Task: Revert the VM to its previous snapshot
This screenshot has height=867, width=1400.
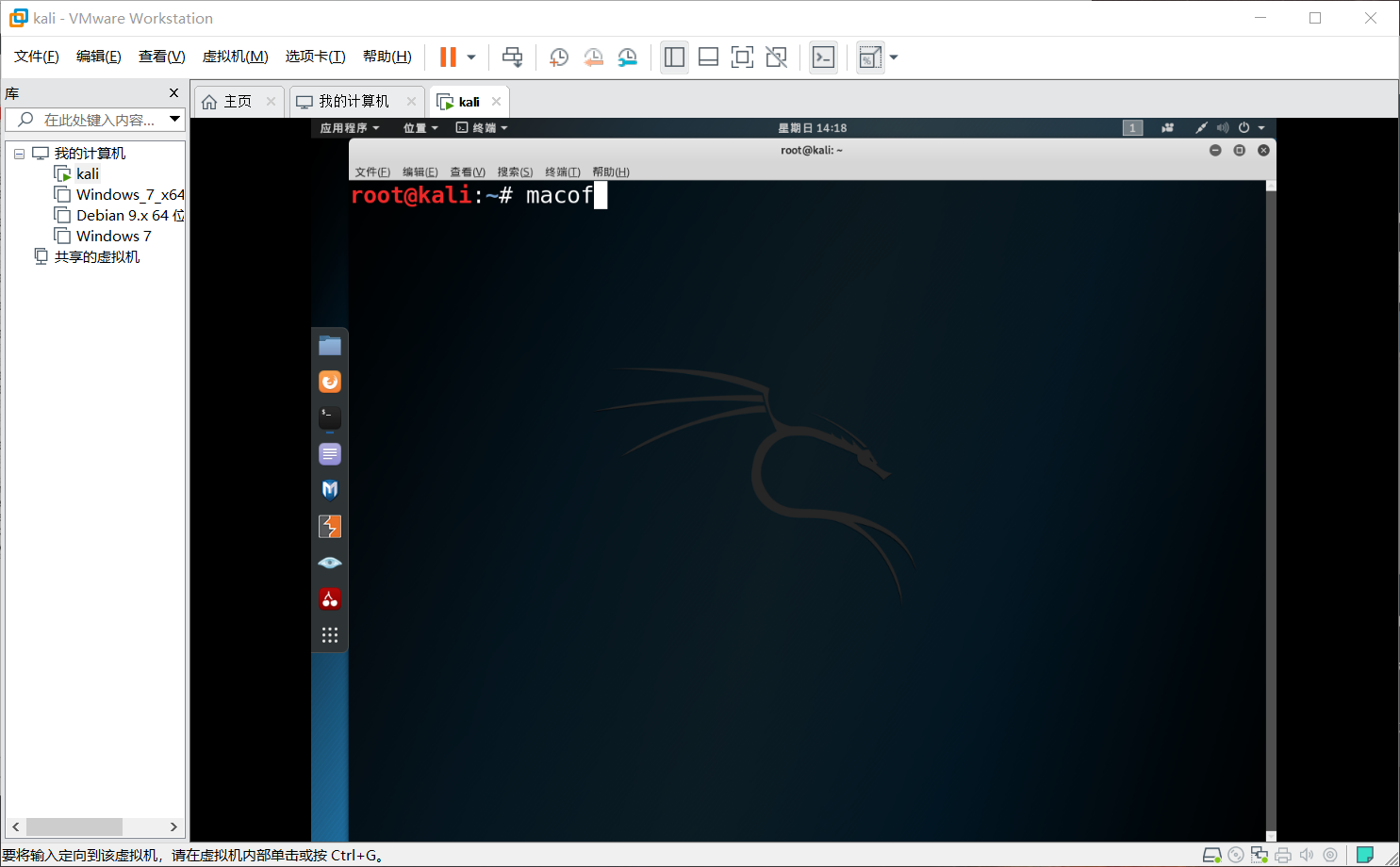Action: 593,57
